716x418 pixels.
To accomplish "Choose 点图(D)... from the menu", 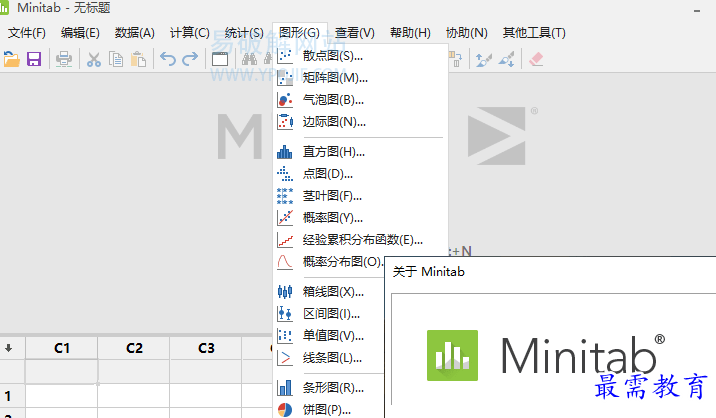I will [x=361, y=174].
